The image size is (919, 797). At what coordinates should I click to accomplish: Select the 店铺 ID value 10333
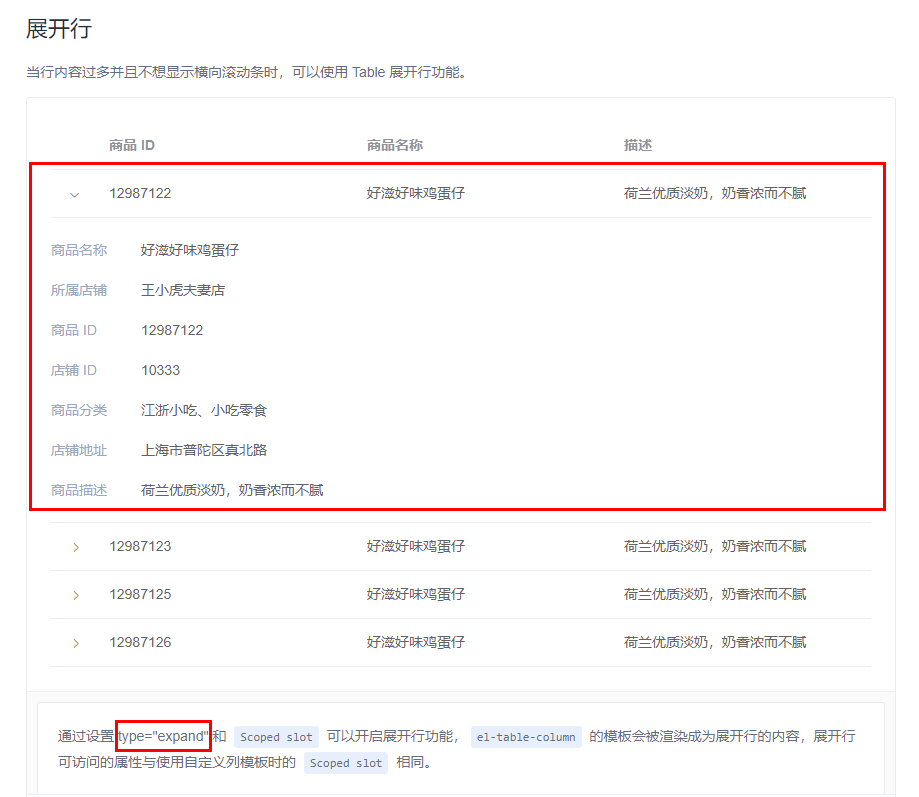[x=161, y=370]
